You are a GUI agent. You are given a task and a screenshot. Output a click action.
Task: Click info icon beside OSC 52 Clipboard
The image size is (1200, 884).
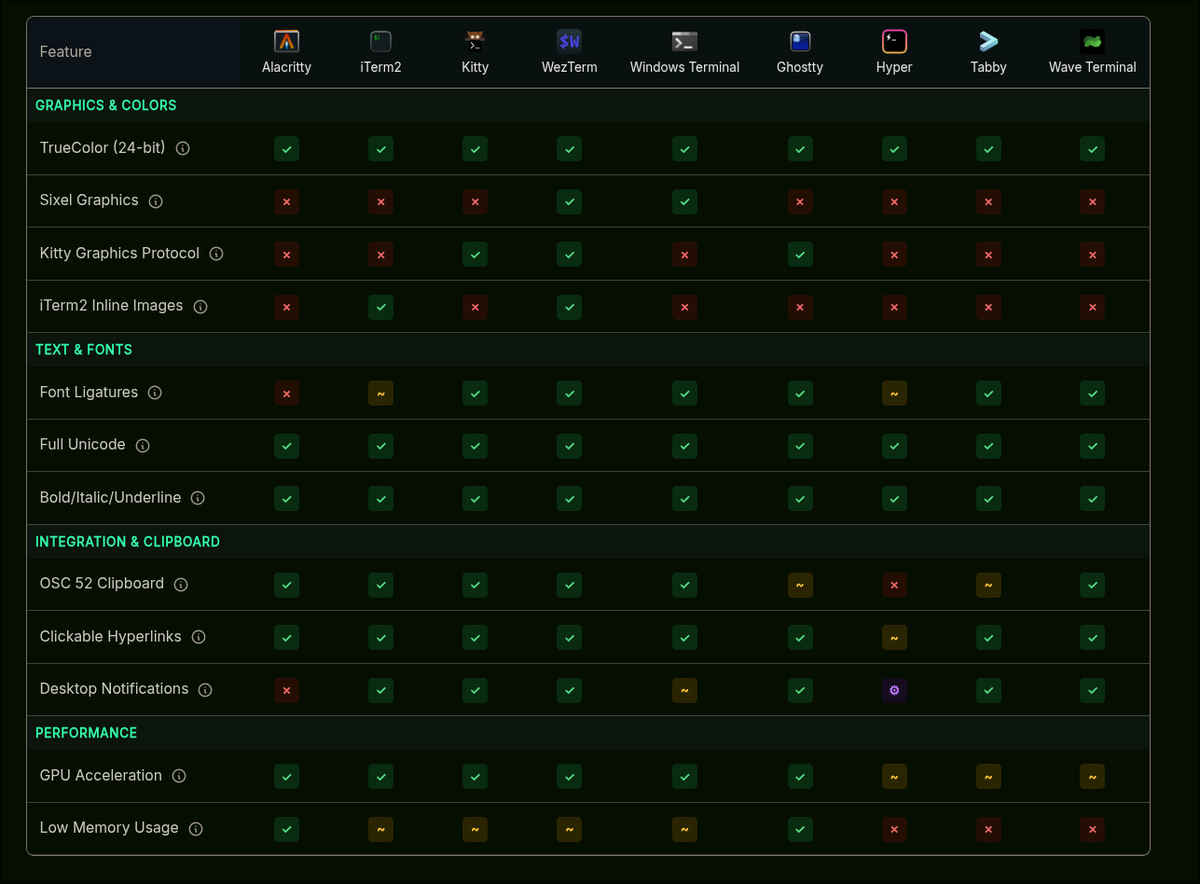[181, 584]
